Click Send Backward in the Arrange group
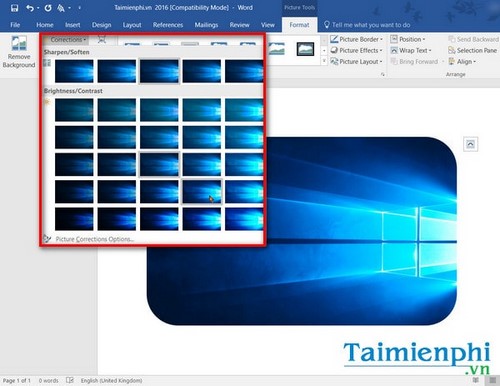The height and width of the screenshot is (386, 500). click(x=473, y=39)
